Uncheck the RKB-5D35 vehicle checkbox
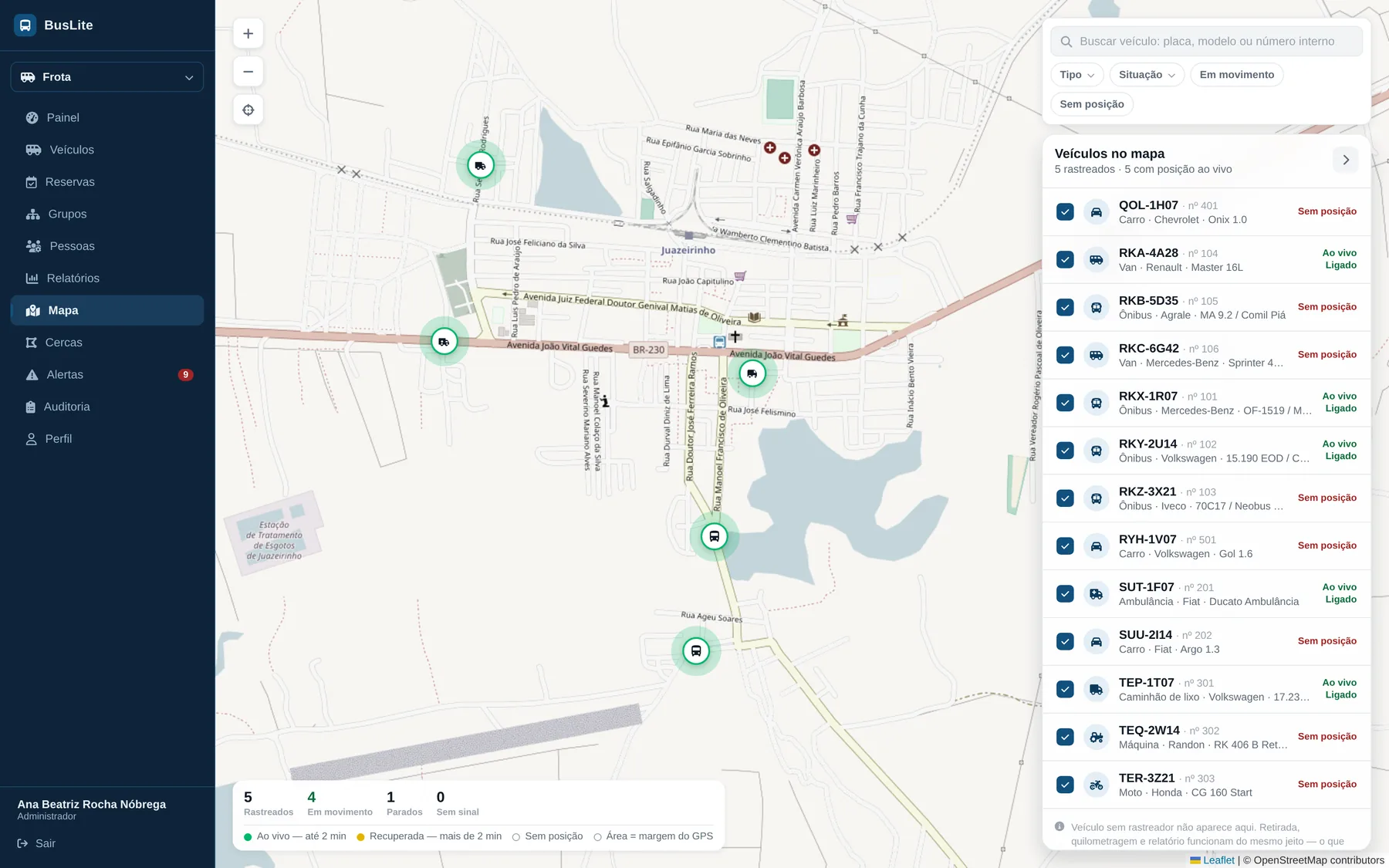This screenshot has width=1389, height=868. point(1065,308)
